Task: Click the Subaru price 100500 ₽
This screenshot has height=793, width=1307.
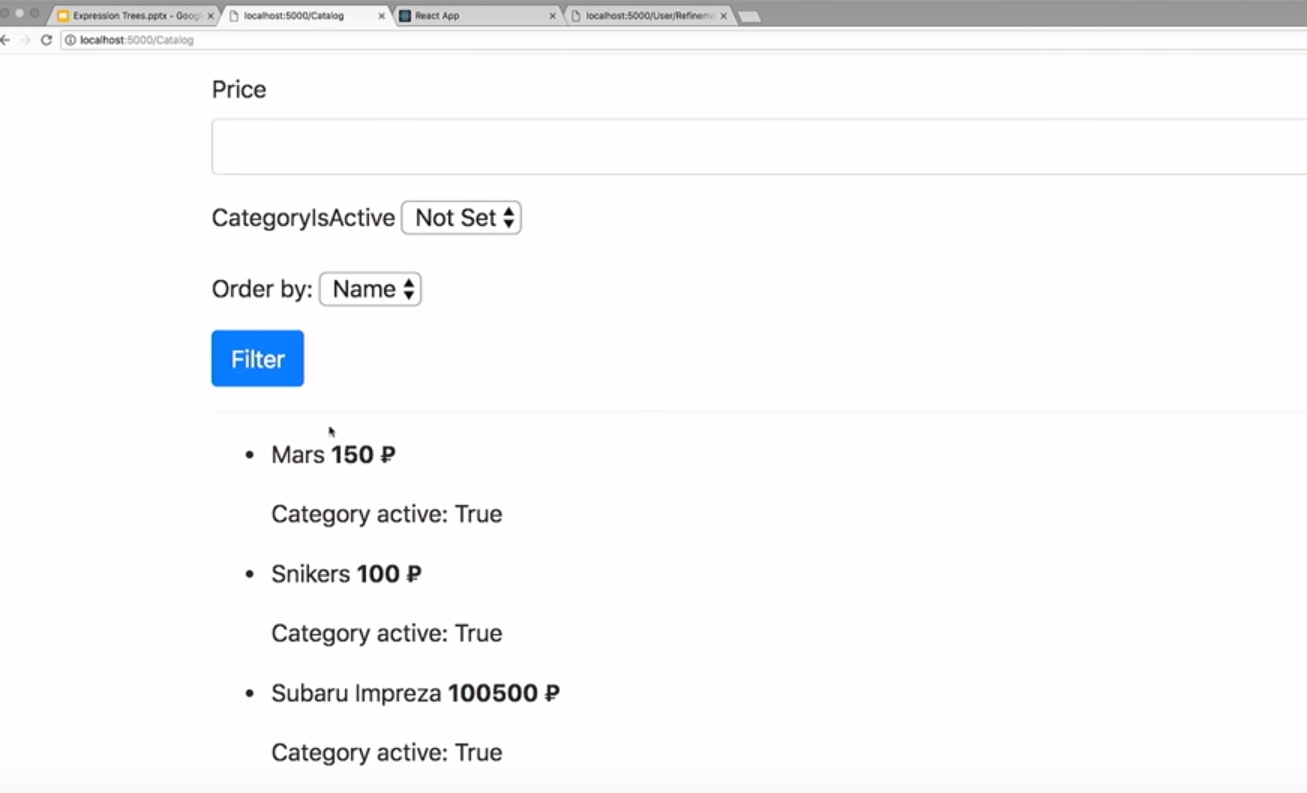Action: click(x=504, y=693)
